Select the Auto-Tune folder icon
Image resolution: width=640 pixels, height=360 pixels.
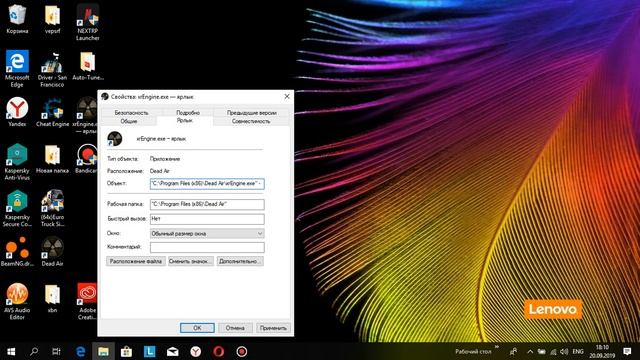pyautogui.click(x=87, y=65)
